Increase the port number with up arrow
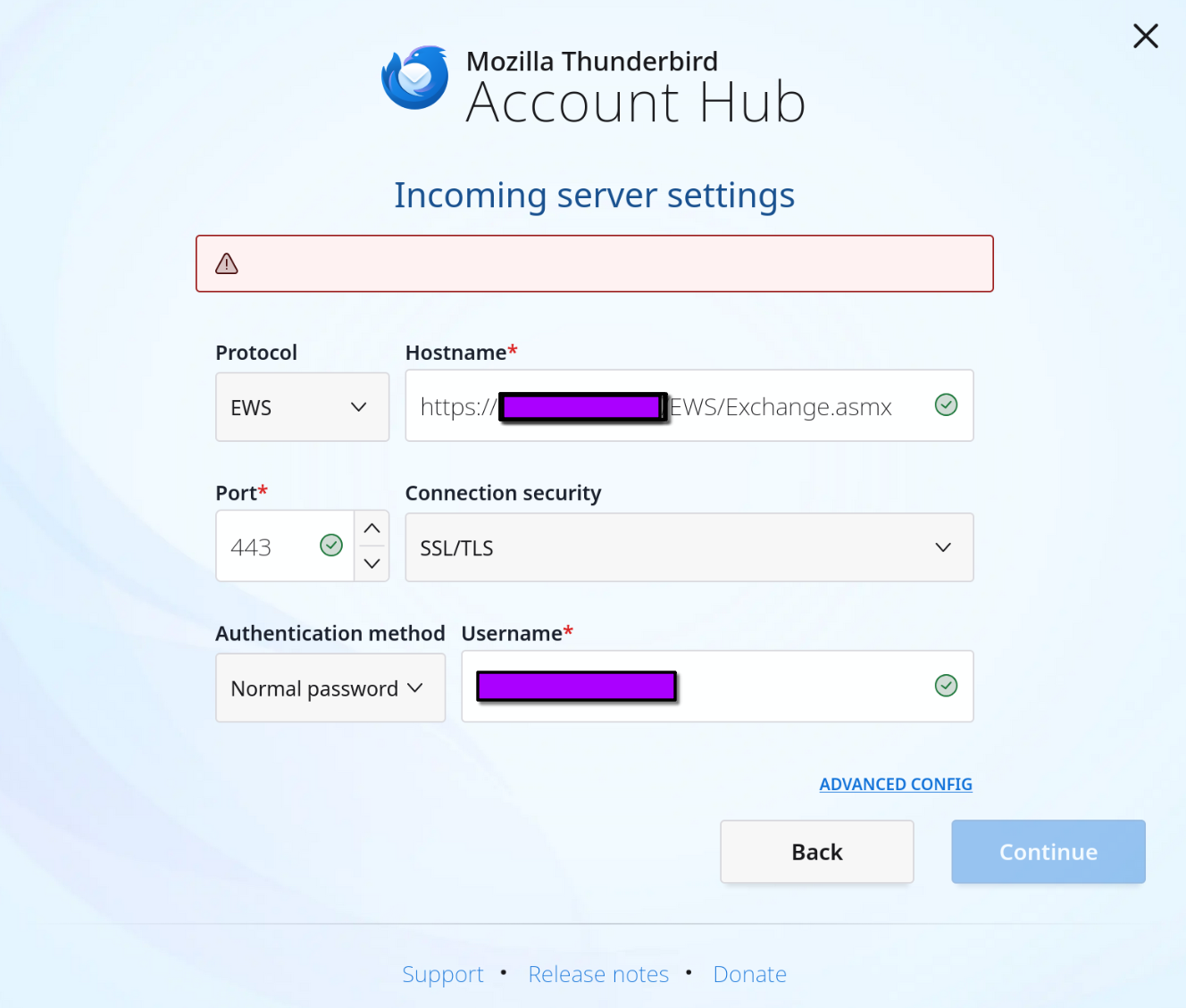Image resolution: width=1186 pixels, height=1008 pixels. pos(372,529)
